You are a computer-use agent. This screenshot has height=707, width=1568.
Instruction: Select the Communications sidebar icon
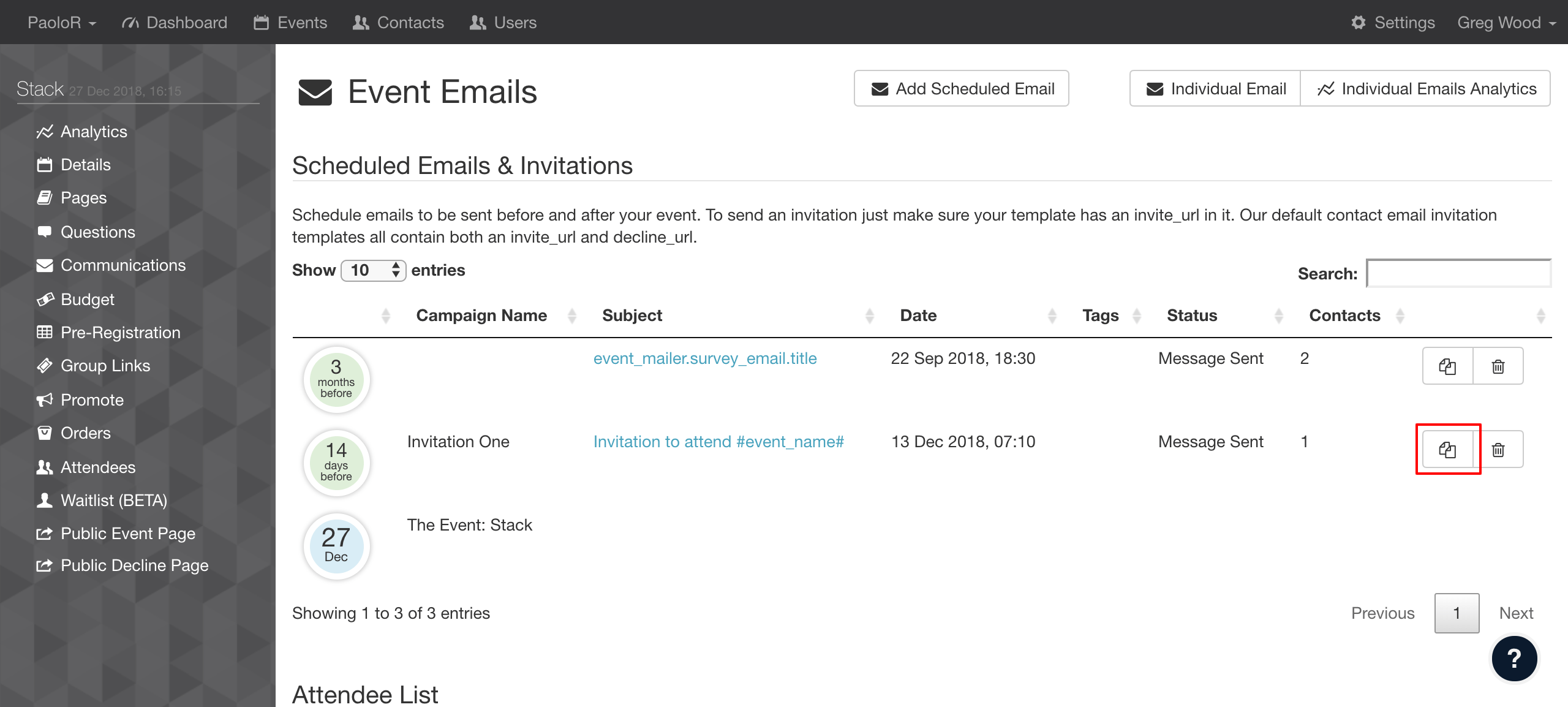[45, 265]
